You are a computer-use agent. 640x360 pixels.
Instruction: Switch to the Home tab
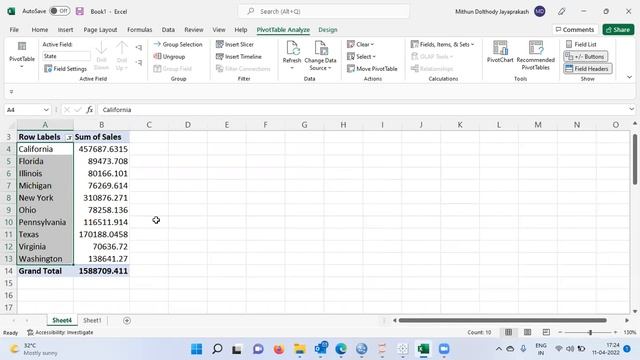point(40,30)
